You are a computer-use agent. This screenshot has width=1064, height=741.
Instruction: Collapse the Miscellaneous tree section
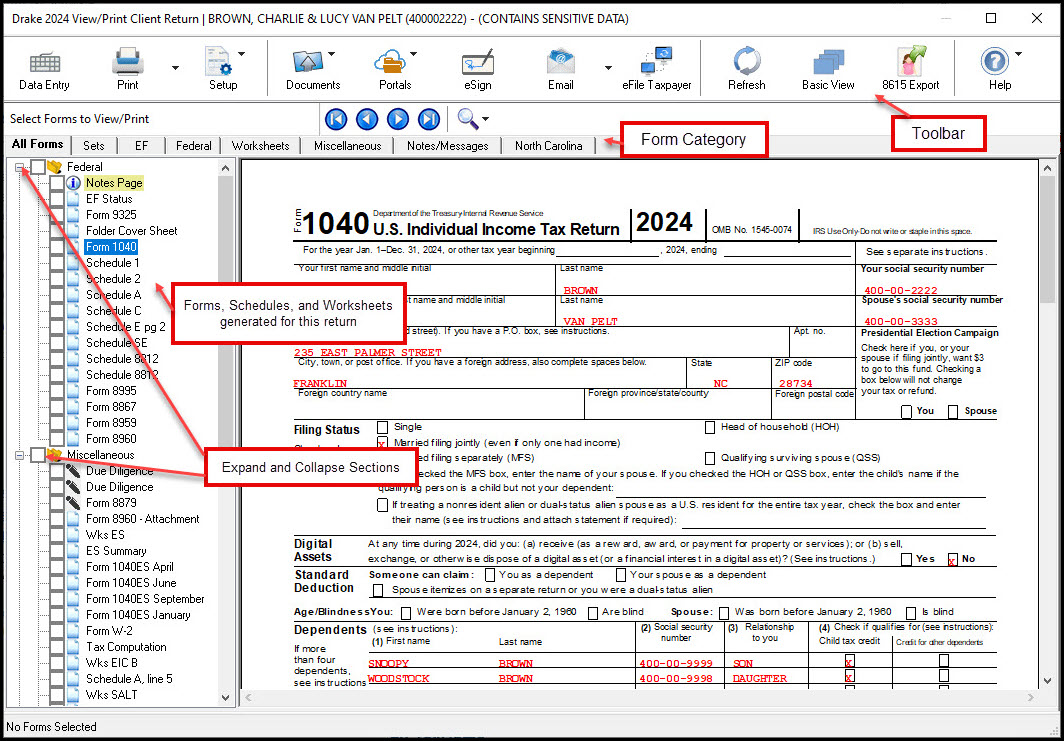coord(20,455)
